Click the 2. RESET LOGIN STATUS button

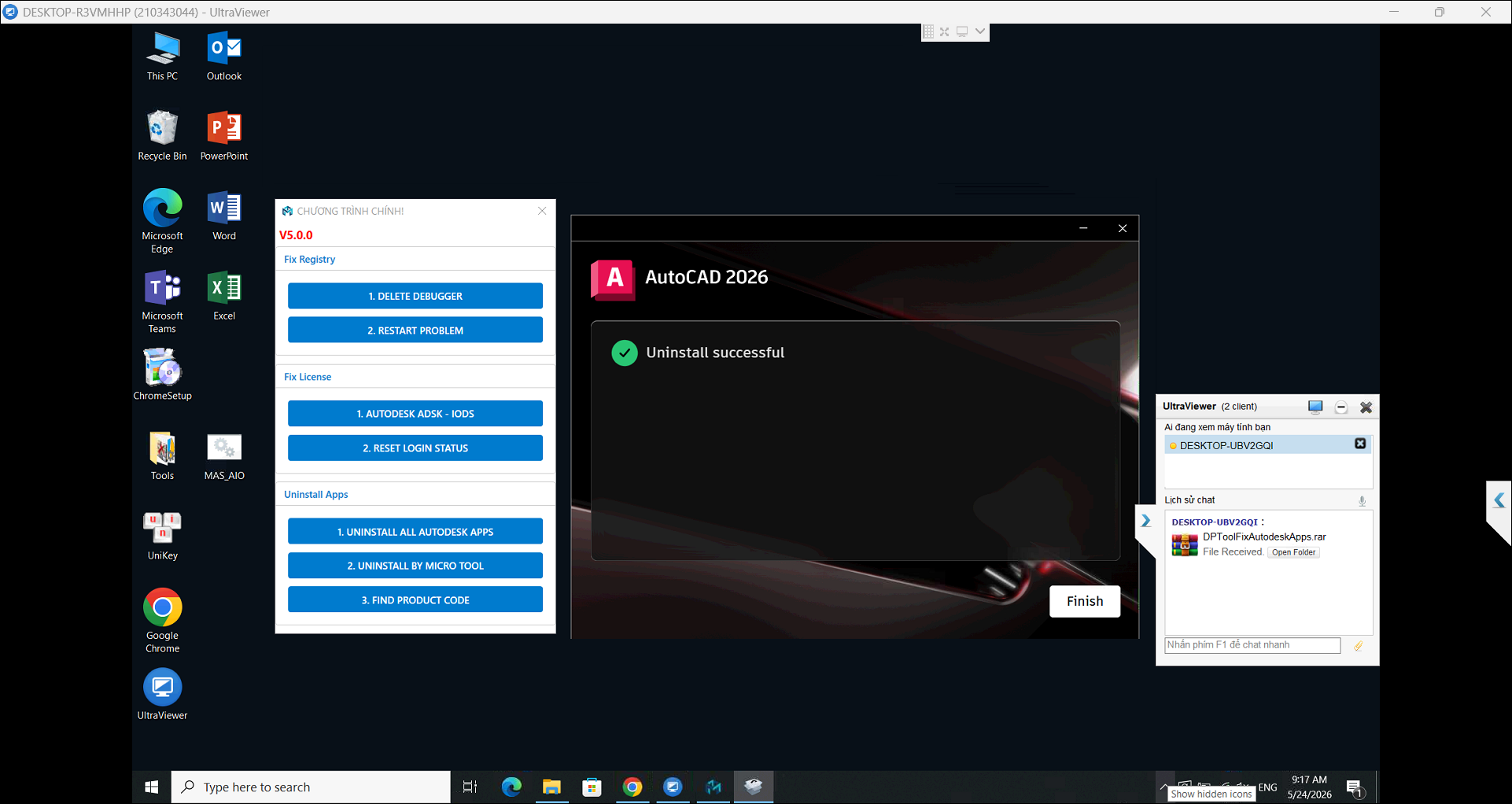[415, 448]
